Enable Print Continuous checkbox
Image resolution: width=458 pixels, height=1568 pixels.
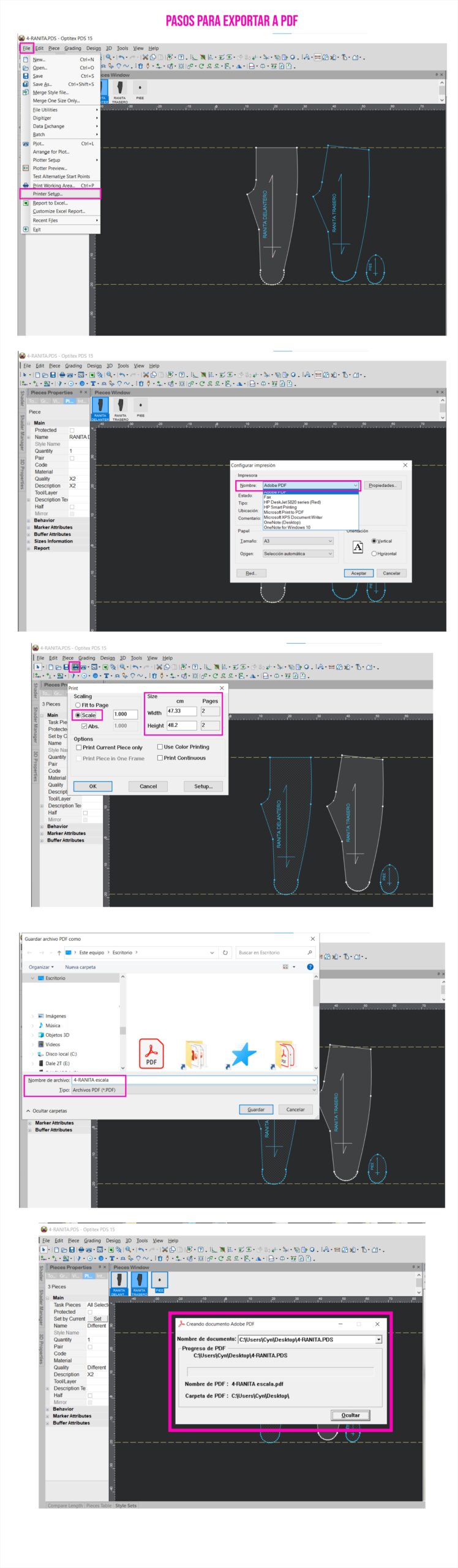click(160, 758)
